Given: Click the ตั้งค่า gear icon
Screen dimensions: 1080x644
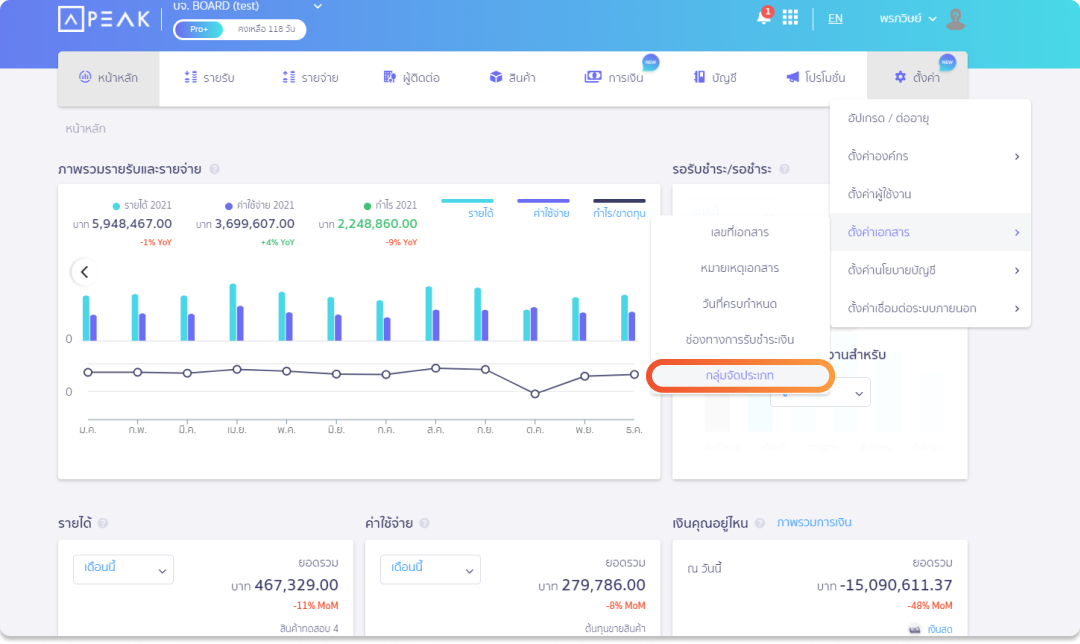Looking at the screenshot, I should [900, 77].
